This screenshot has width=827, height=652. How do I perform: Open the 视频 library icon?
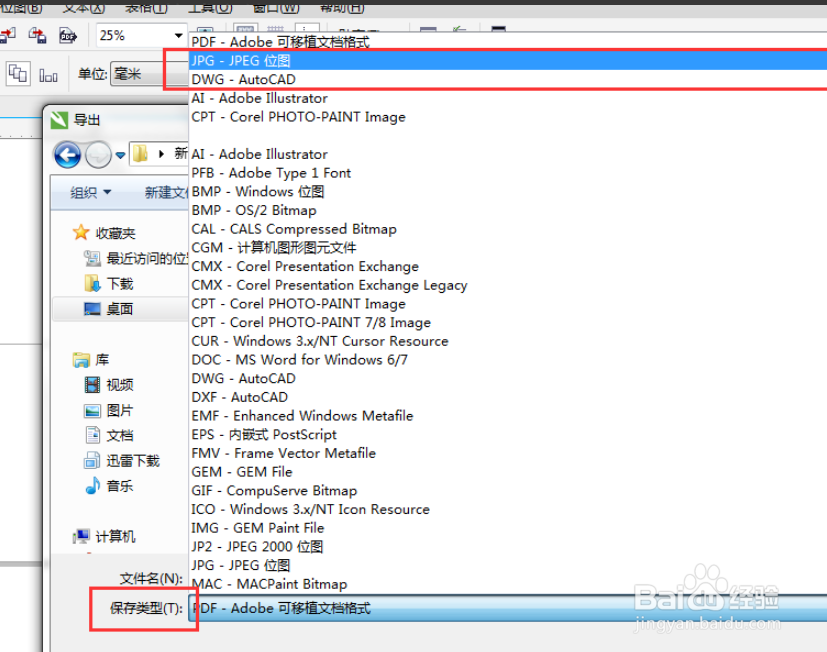click(x=92, y=385)
